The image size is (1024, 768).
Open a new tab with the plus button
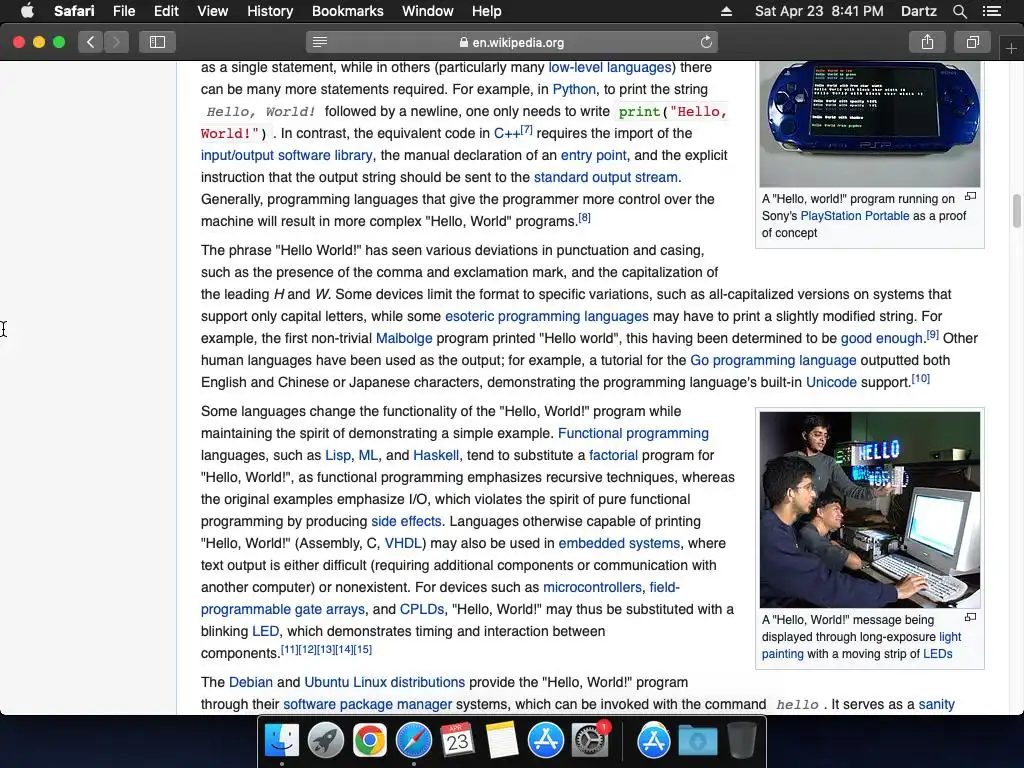click(x=1011, y=48)
